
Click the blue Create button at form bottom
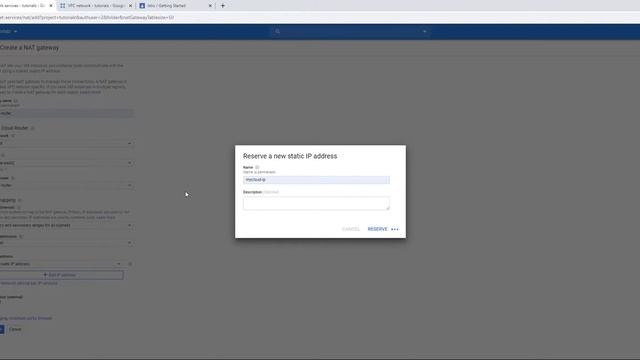(x=2, y=329)
